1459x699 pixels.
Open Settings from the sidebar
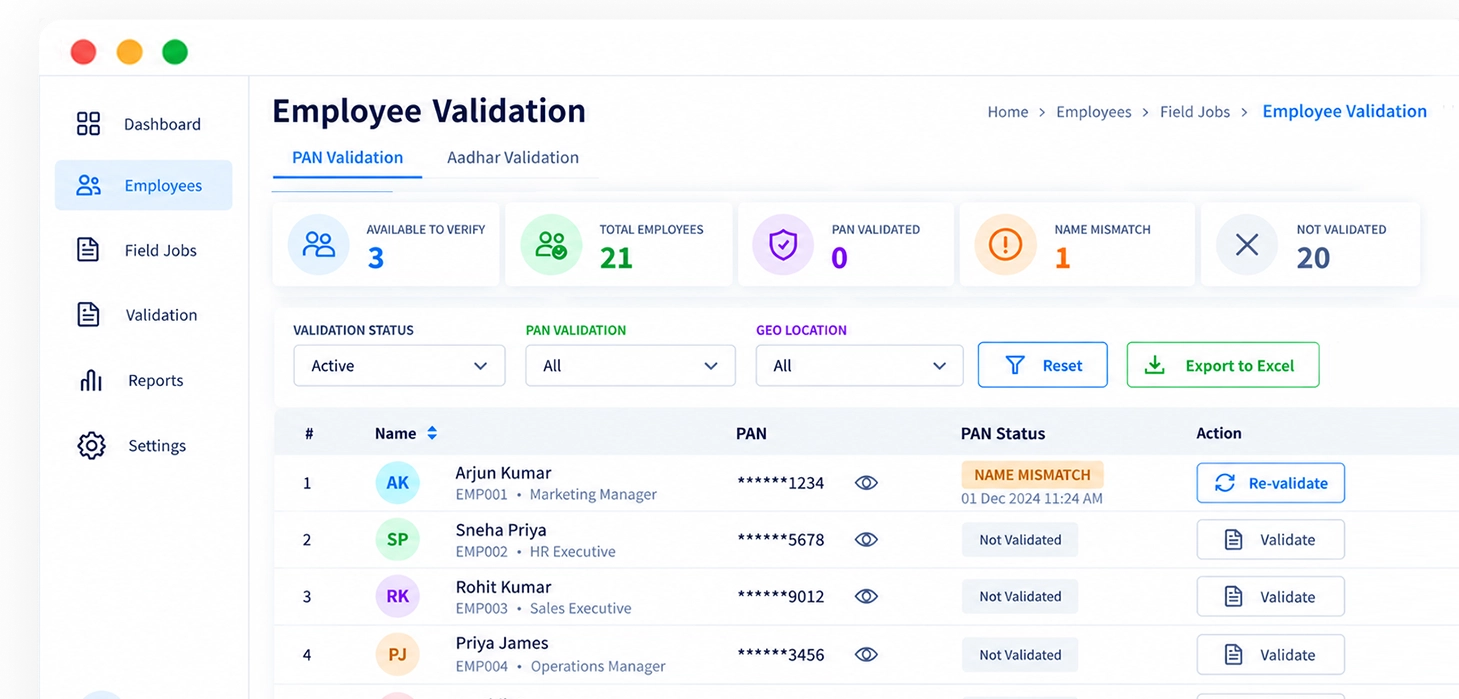143,445
